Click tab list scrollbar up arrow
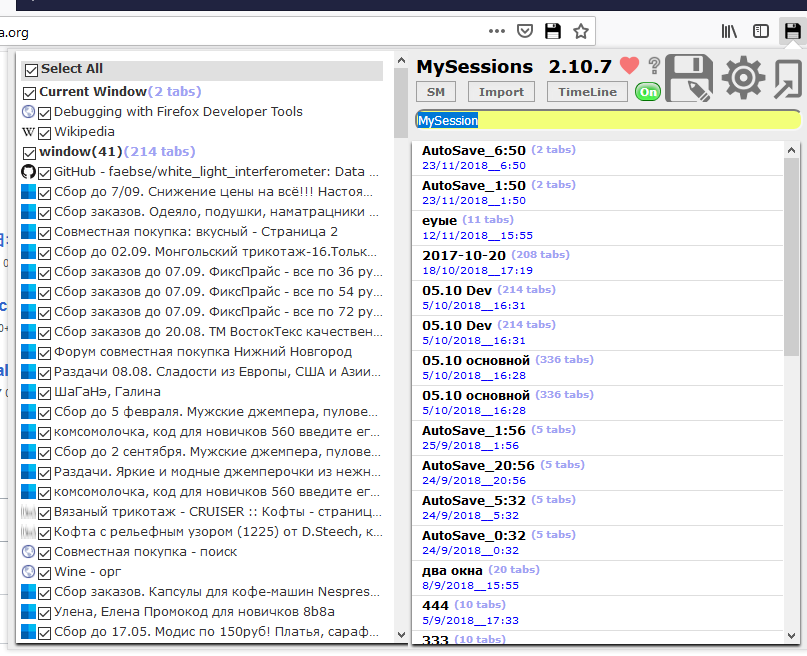The width and height of the screenshot is (807, 656). (x=401, y=61)
